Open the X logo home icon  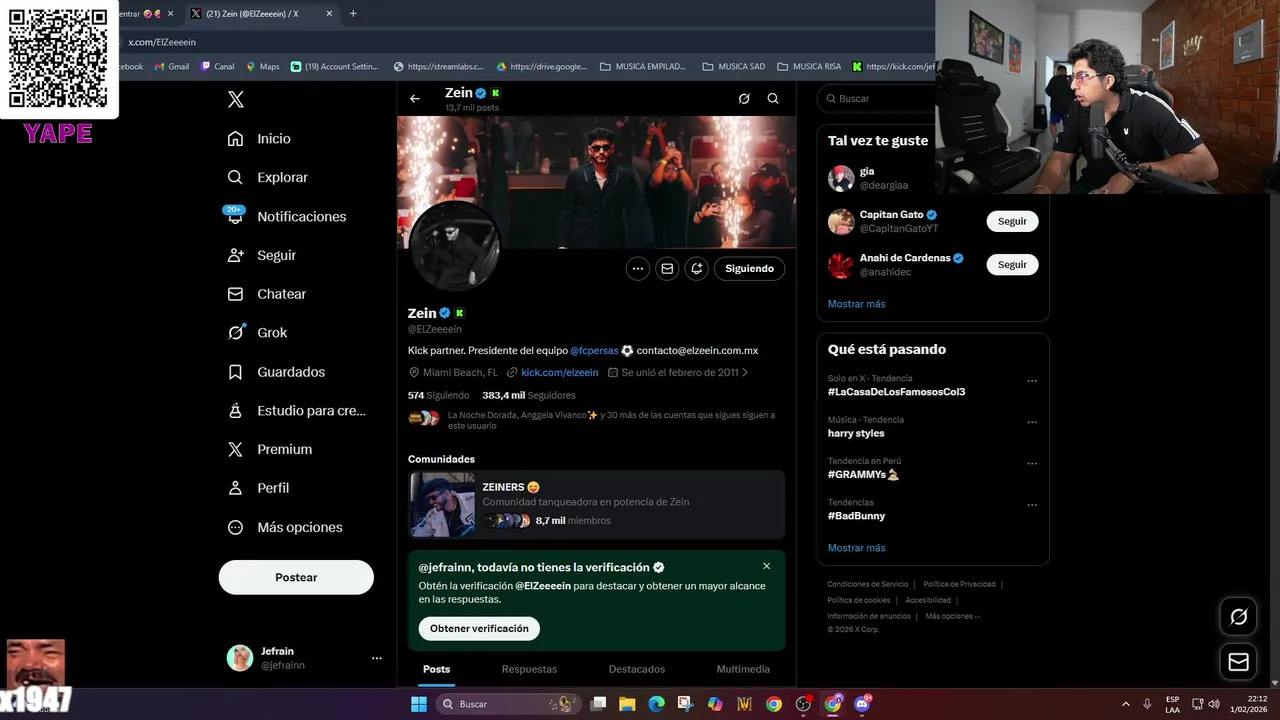click(236, 99)
